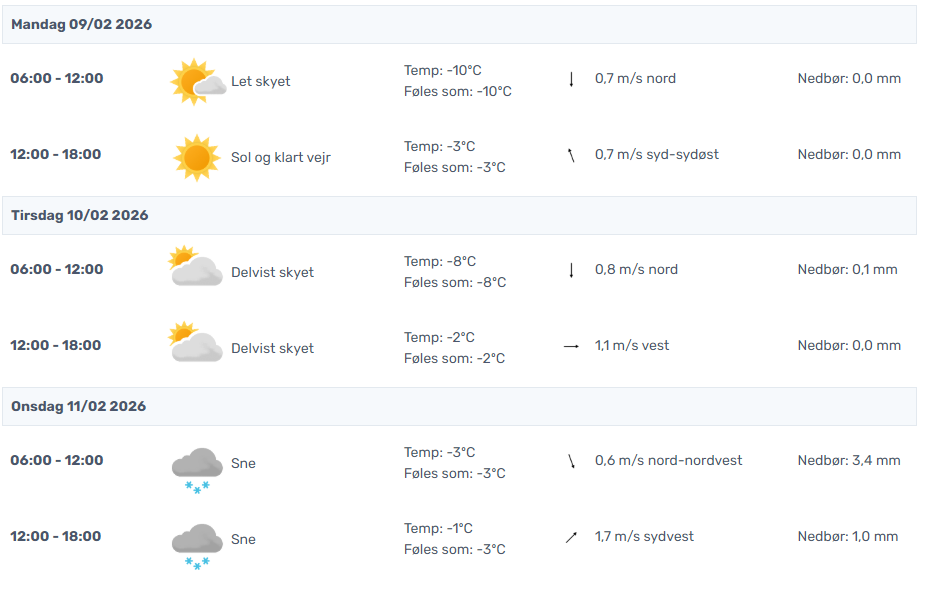The image size is (925, 598).
Task: Click the right-pointing arrow beside 1,1 m/s vest
Action: pyautogui.click(x=571, y=346)
